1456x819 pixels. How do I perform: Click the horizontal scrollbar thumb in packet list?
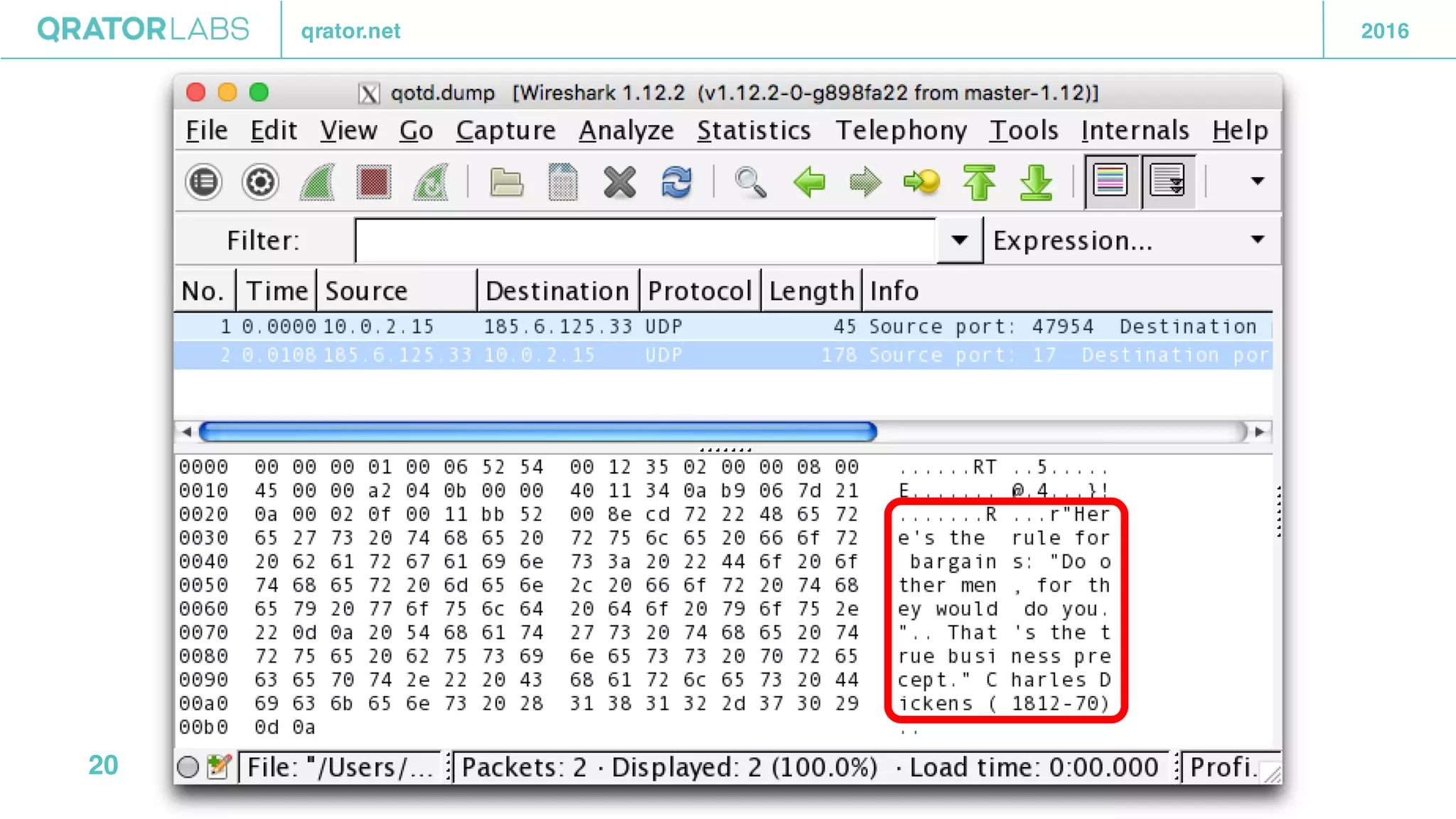(x=538, y=432)
